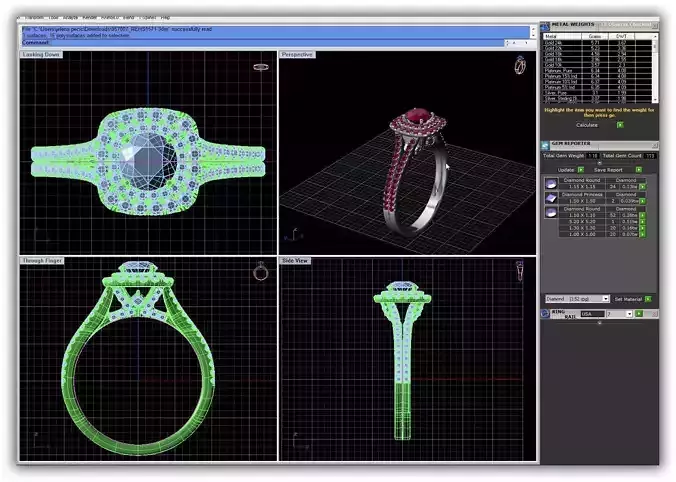Image resolution: width=676 pixels, height=482 pixels.
Task: Select the first Diamond Round gem icon
Action: coord(551,184)
